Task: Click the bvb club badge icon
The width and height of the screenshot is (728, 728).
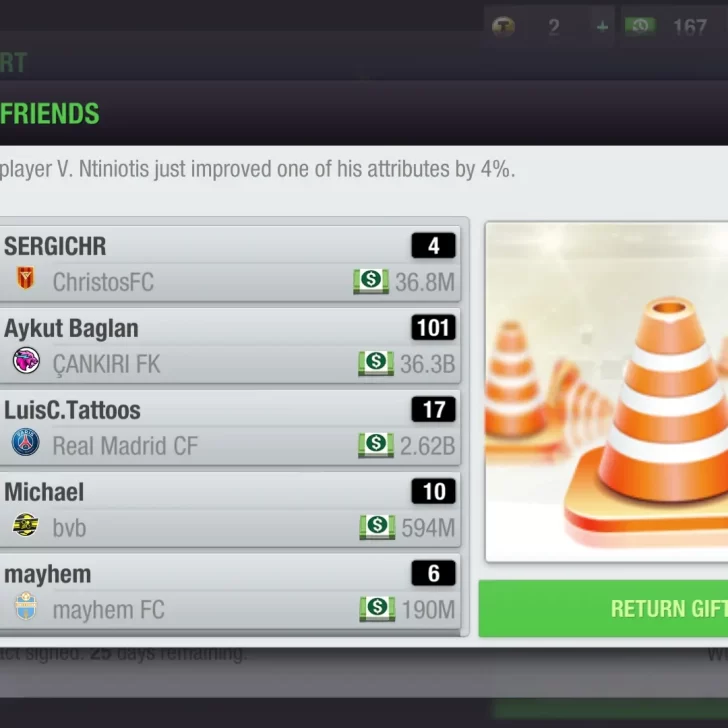Action: tap(25, 525)
